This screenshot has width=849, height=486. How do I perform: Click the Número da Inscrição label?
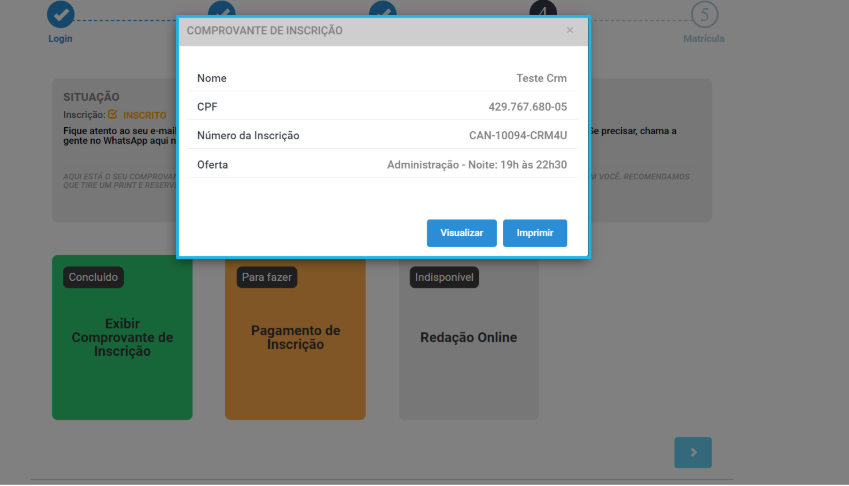[248, 135]
